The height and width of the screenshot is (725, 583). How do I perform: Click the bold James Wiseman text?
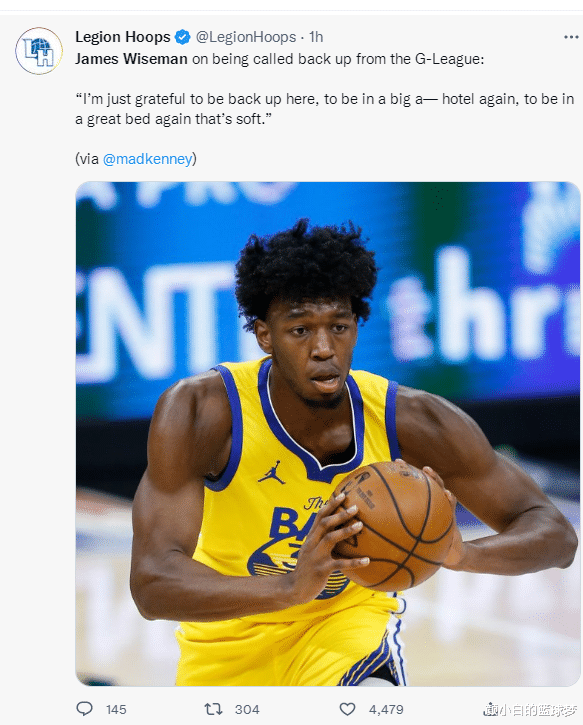pos(131,59)
